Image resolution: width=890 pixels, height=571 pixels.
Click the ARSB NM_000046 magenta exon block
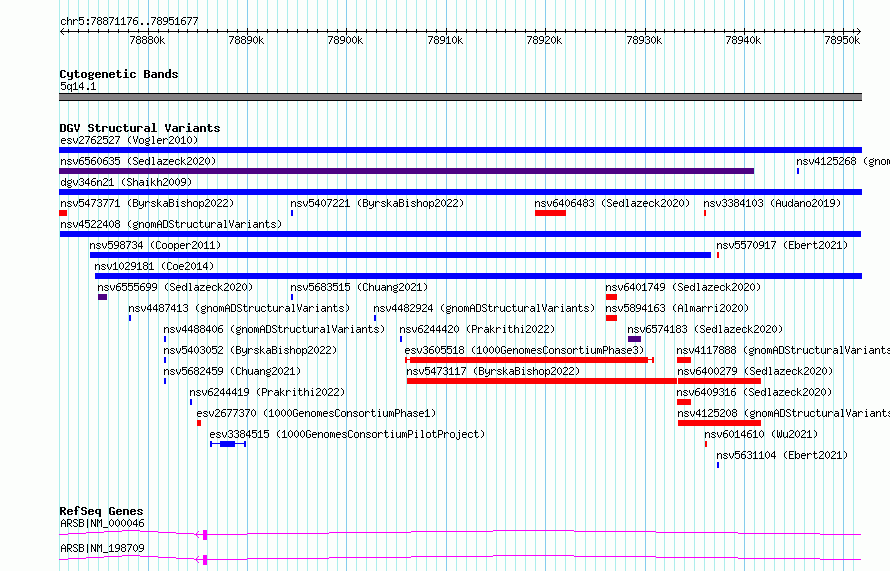205,535
